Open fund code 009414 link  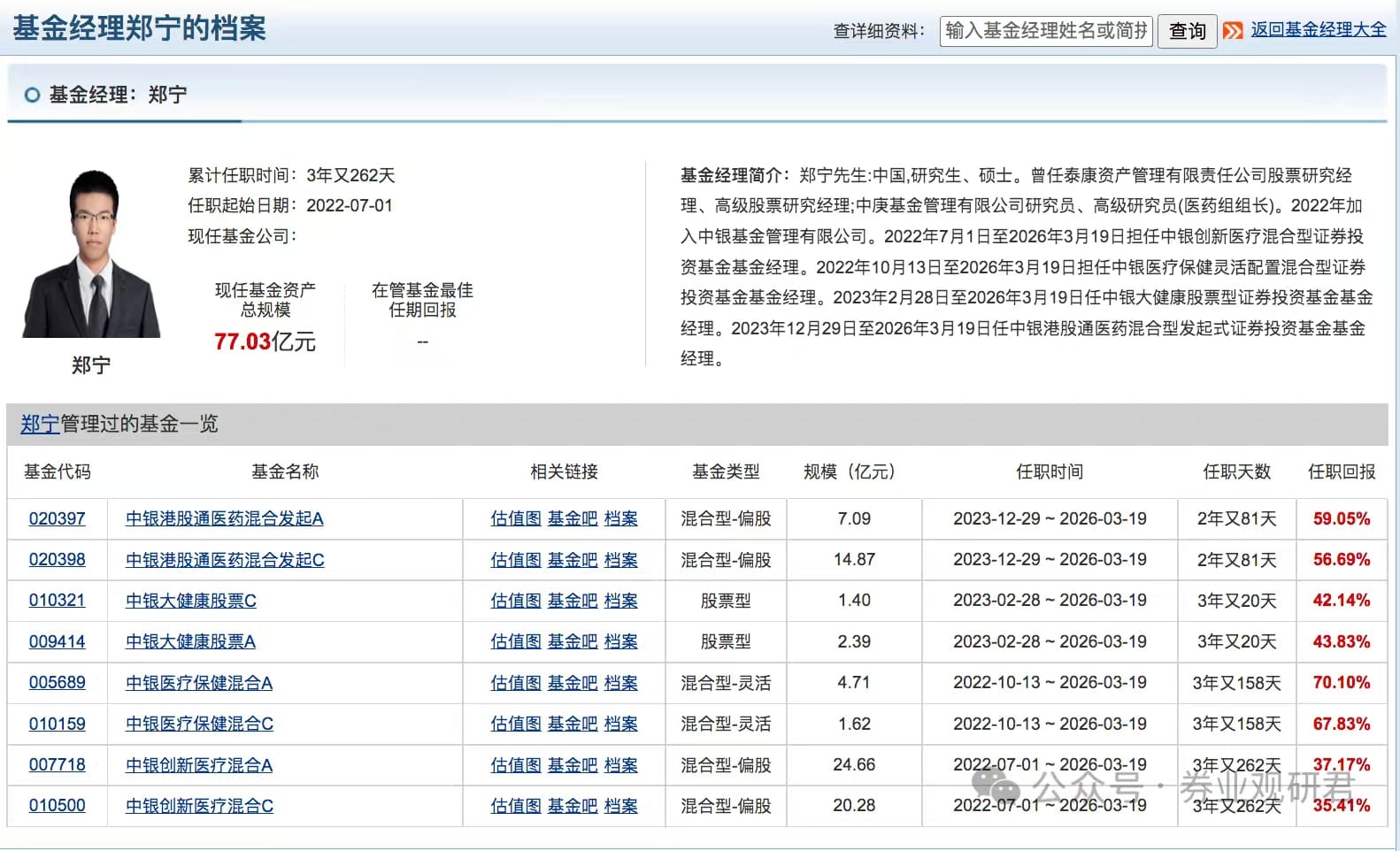pyautogui.click(x=57, y=641)
